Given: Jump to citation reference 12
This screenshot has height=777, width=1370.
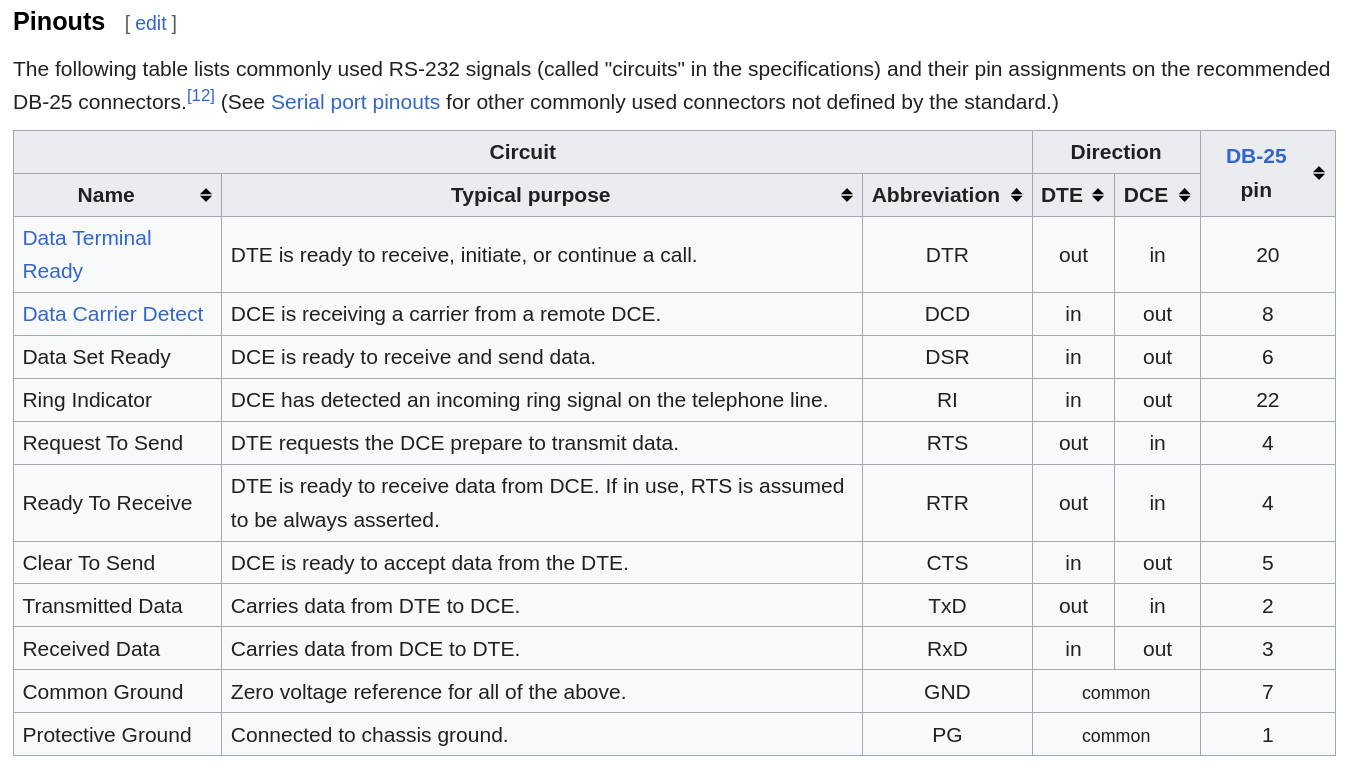Looking at the screenshot, I should pyautogui.click(x=201, y=96).
